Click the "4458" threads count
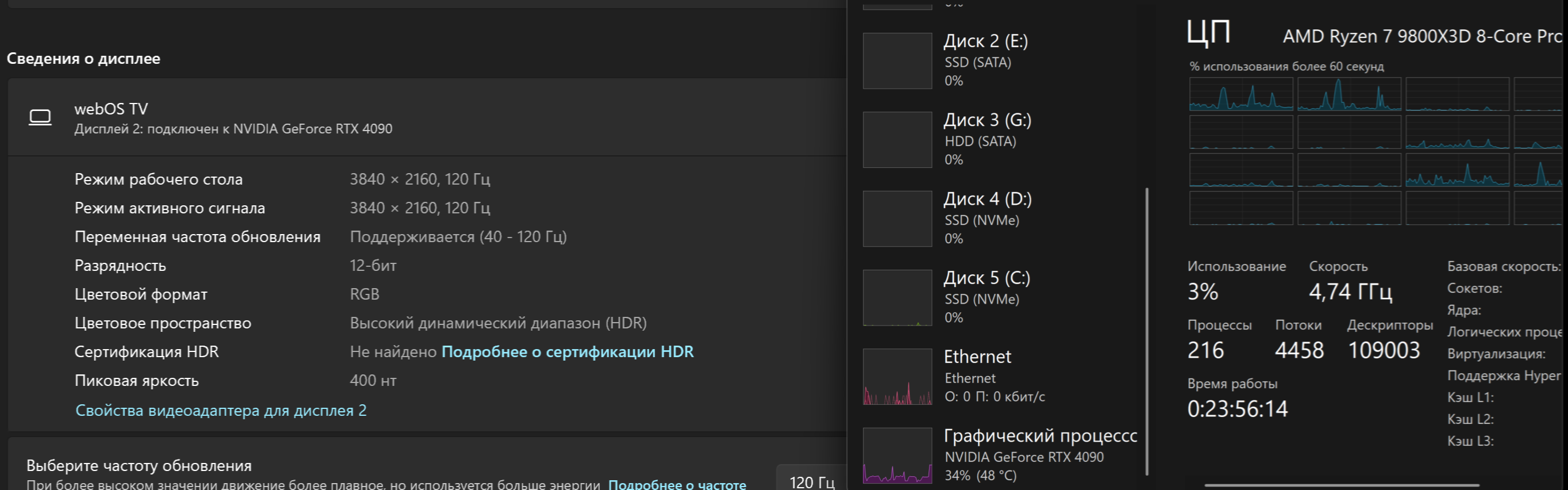Image resolution: width=1568 pixels, height=490 pixels. coord(1299,350)
